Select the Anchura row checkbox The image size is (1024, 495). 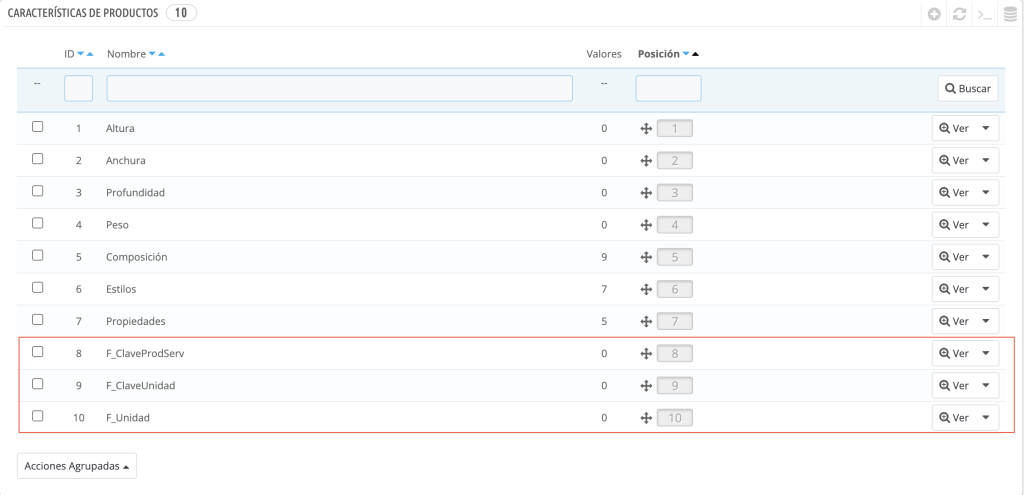[37, 159]
